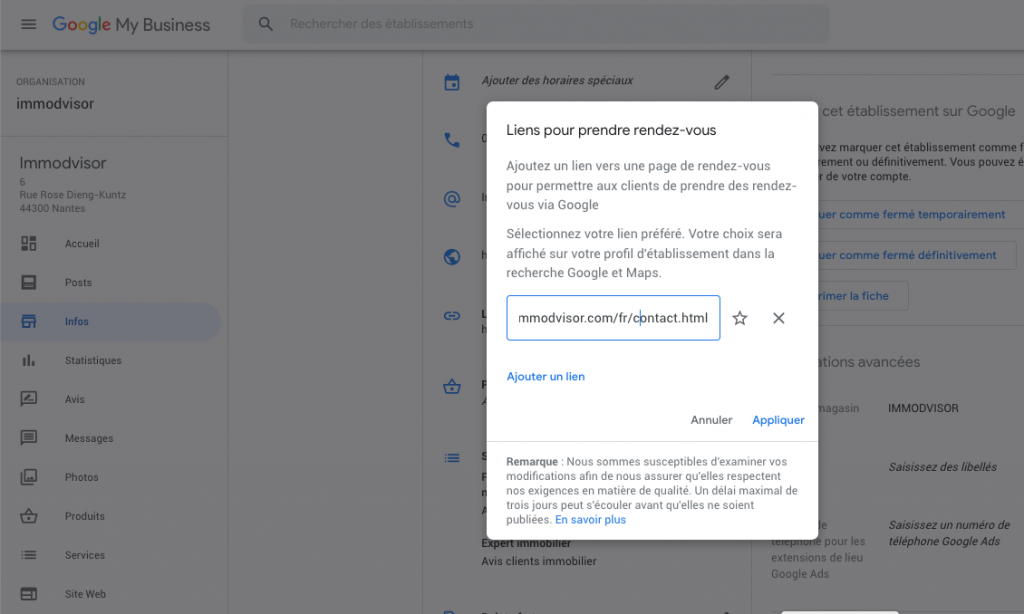Open the navigation hamburger menu
Viewport: 1024px width, 614px height.
[x=28, y=24]
